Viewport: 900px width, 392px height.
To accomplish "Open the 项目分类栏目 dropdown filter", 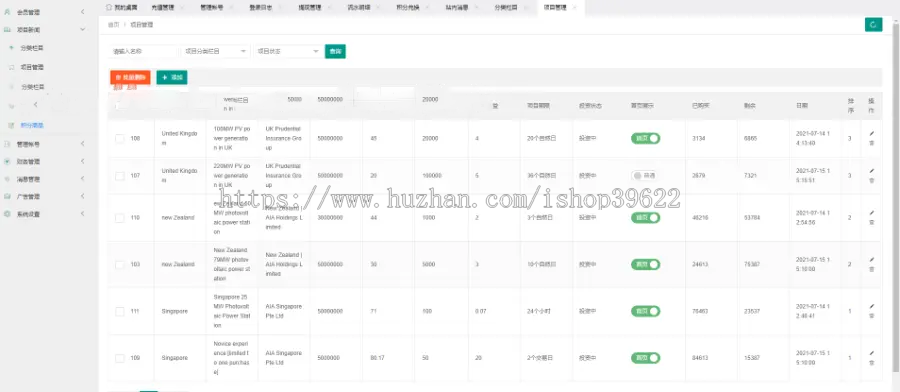I will [x=215, y=51].
